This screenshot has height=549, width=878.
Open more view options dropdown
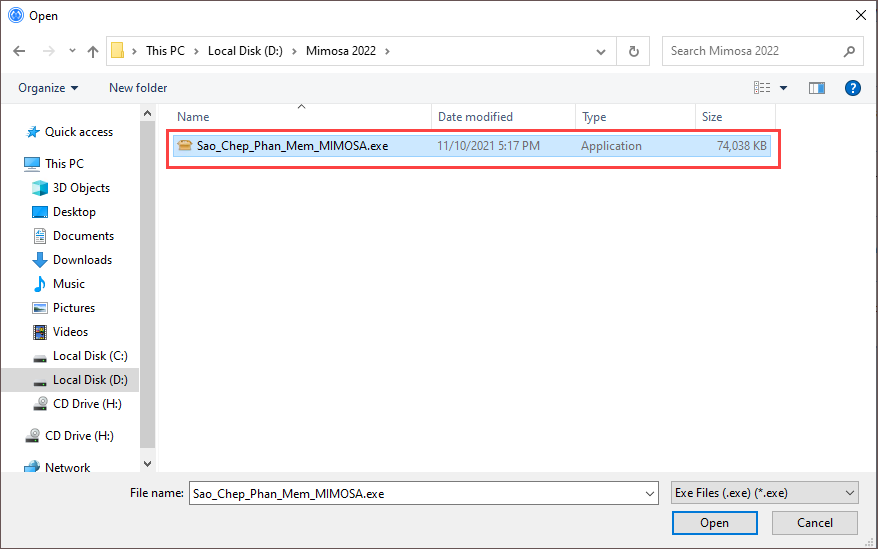pyautogui.click(x=783, y=88)
